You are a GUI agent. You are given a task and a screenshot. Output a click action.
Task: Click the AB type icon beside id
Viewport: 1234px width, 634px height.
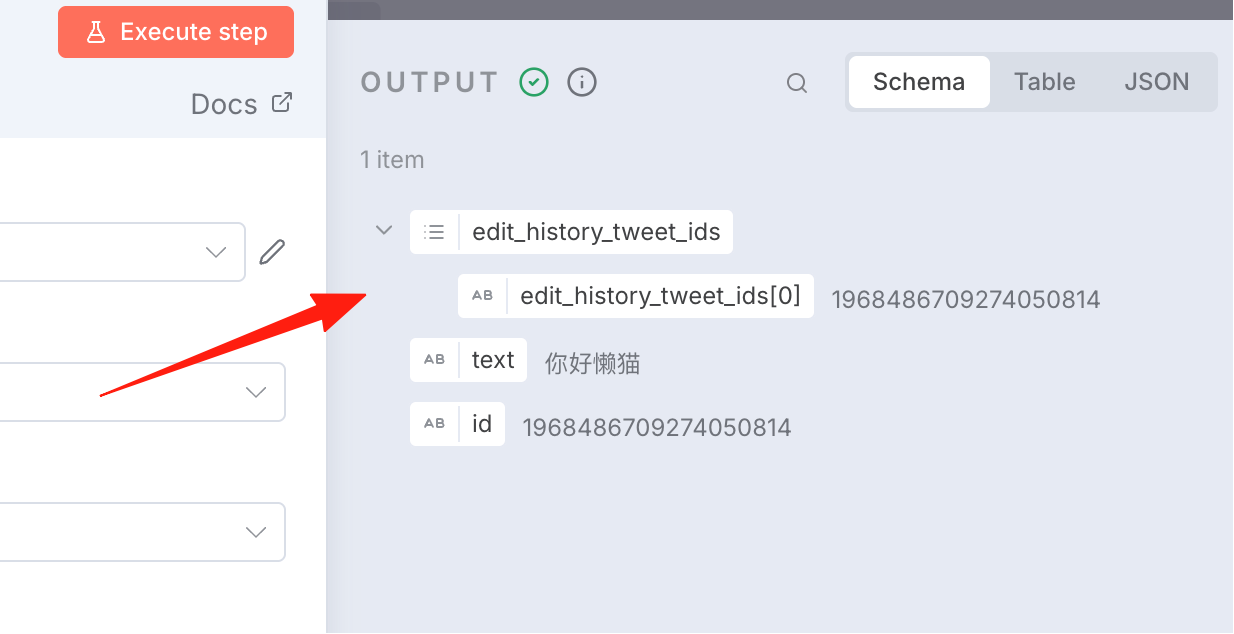pos(434,424)
